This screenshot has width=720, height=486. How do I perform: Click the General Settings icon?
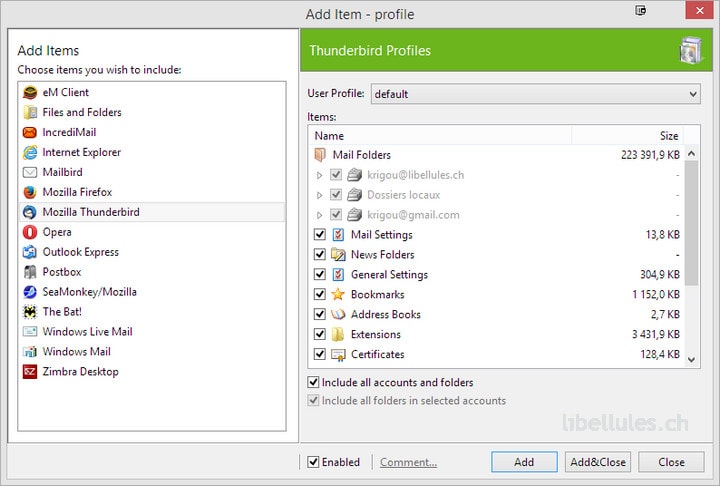click(x=338, y=275)
